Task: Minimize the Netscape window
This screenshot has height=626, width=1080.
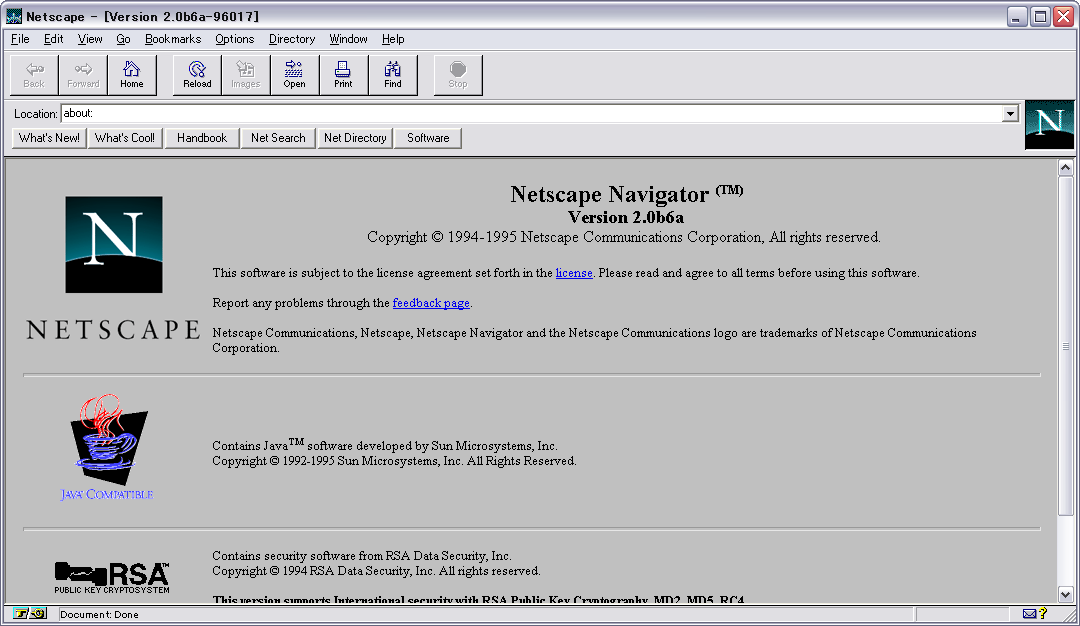Action: tap(1017, 17)
